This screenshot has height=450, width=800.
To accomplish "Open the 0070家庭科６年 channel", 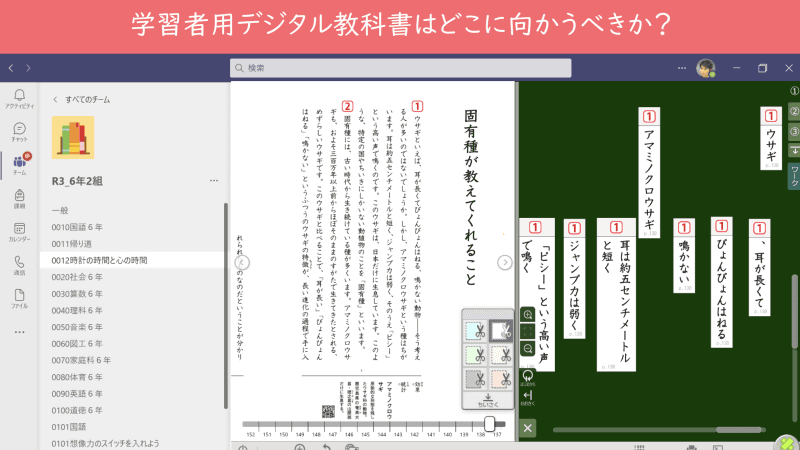I will click(81, 360).
